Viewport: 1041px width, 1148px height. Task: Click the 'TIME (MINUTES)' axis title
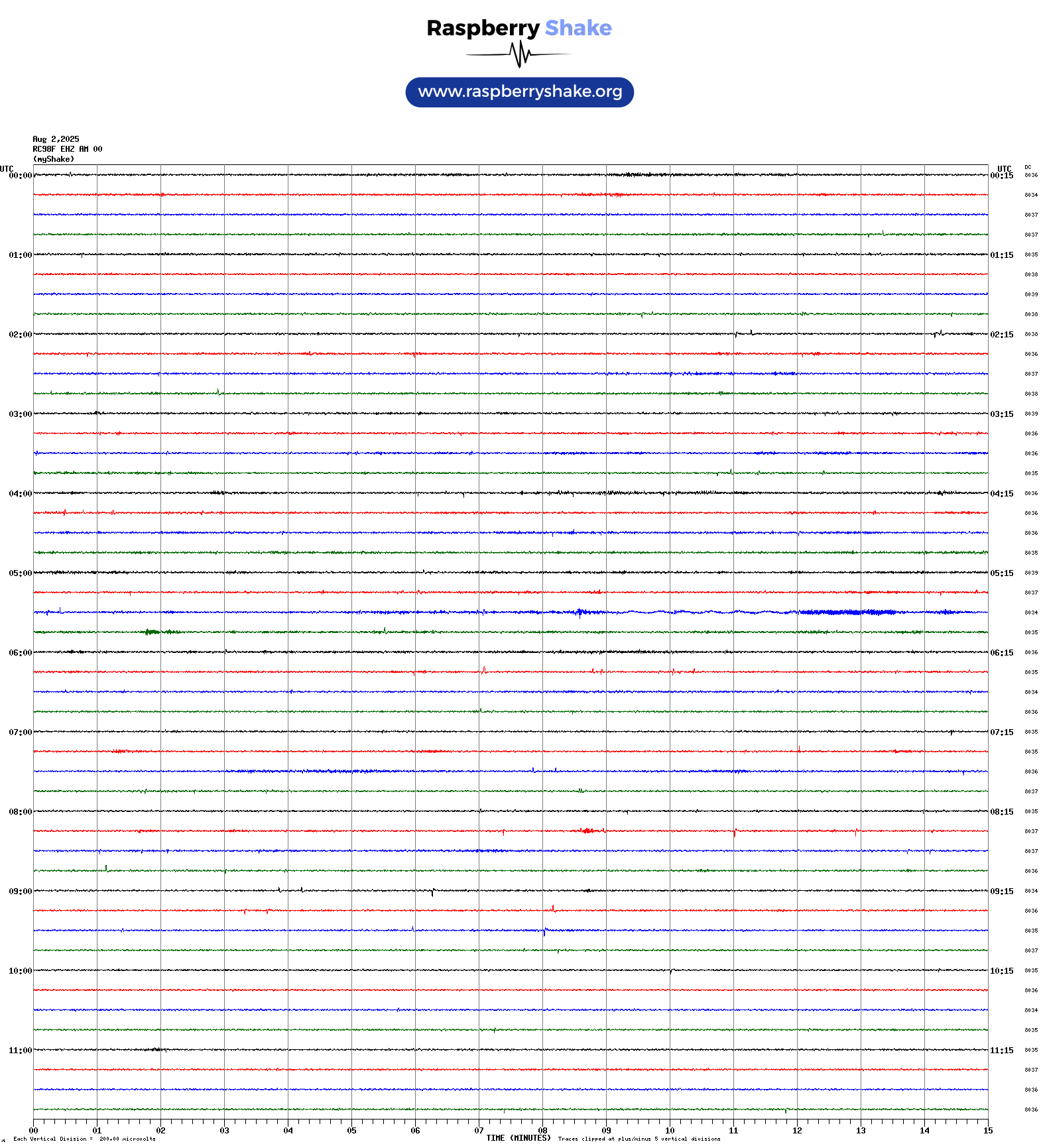coord(519,1138)
